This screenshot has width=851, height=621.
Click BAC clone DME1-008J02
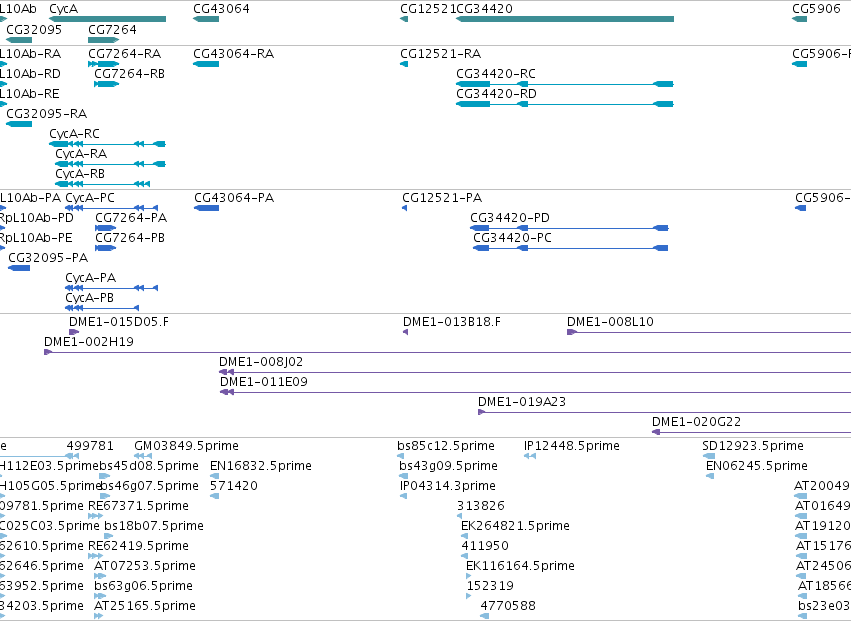click(261, 363)
